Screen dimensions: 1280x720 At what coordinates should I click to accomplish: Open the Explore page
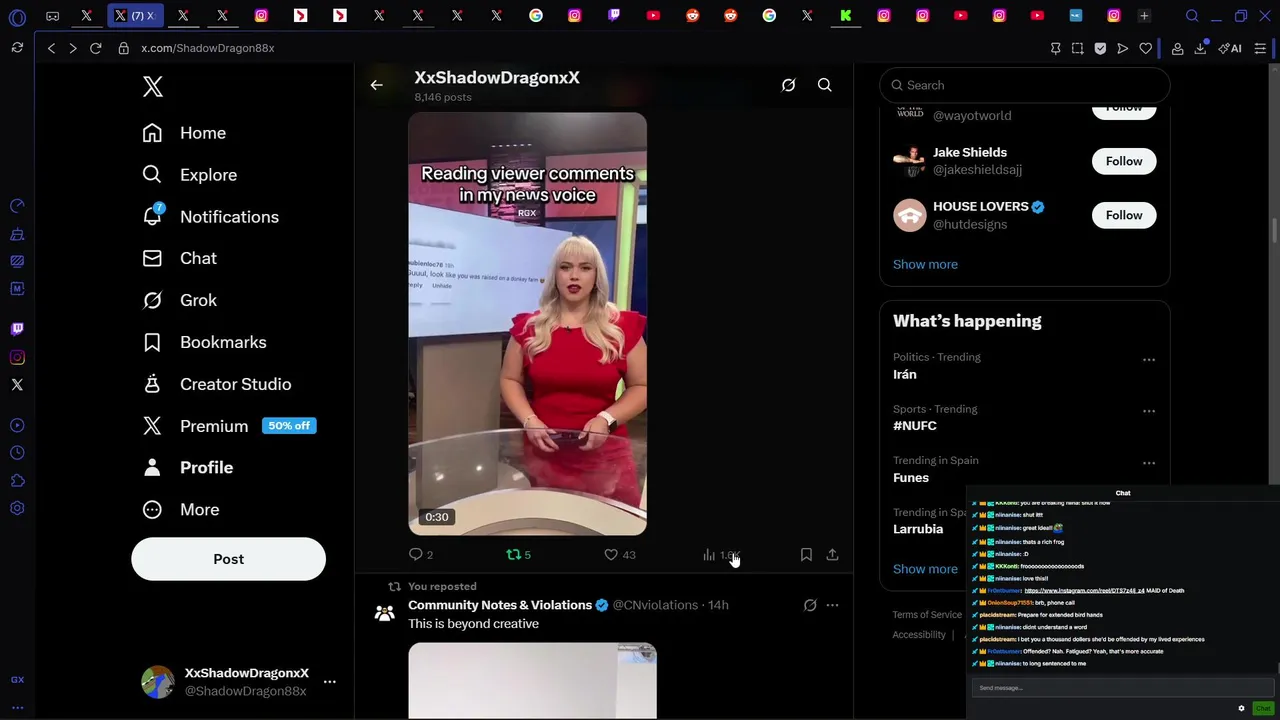189,175
